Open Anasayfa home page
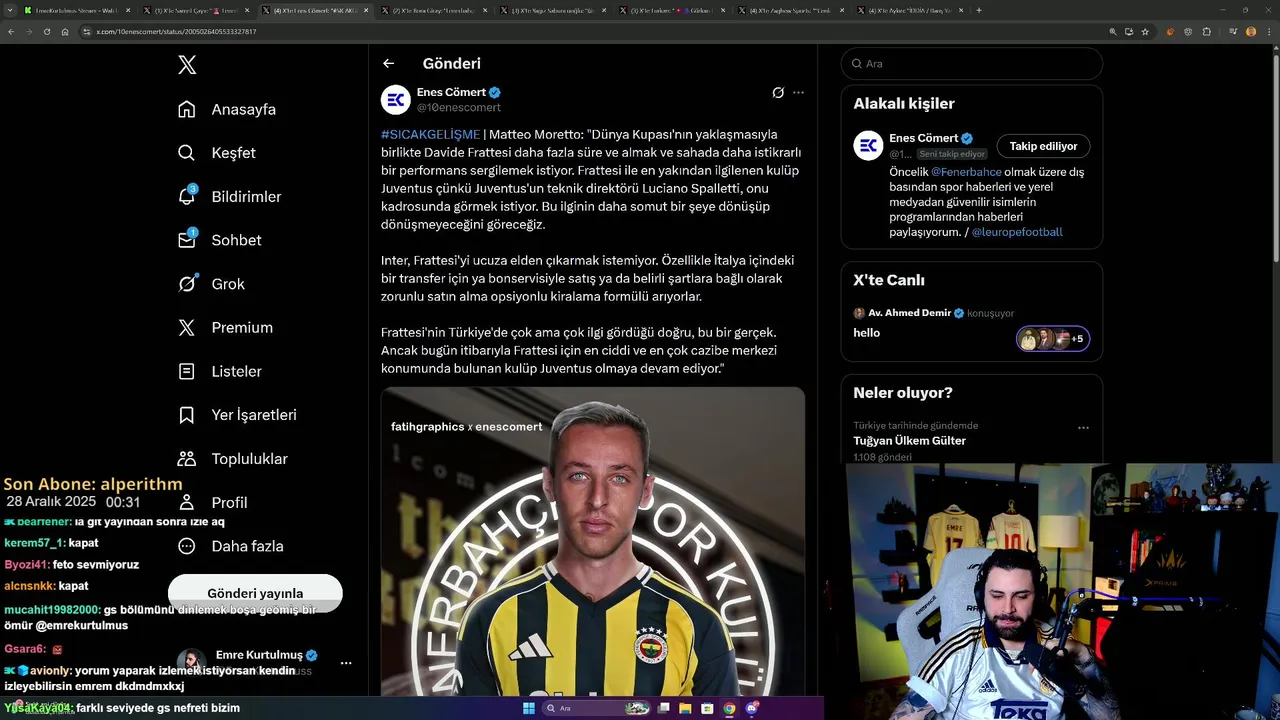Screen dimensions: 1280x720 (227, 109)
